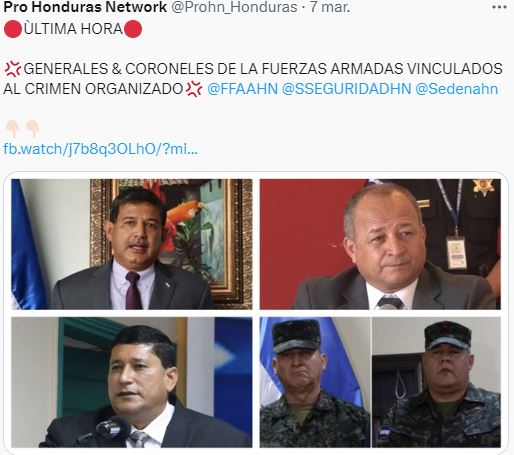Screen dimensions: 514x455
Task: Follow the fb.watch video link
Action: tap(100, 149)
